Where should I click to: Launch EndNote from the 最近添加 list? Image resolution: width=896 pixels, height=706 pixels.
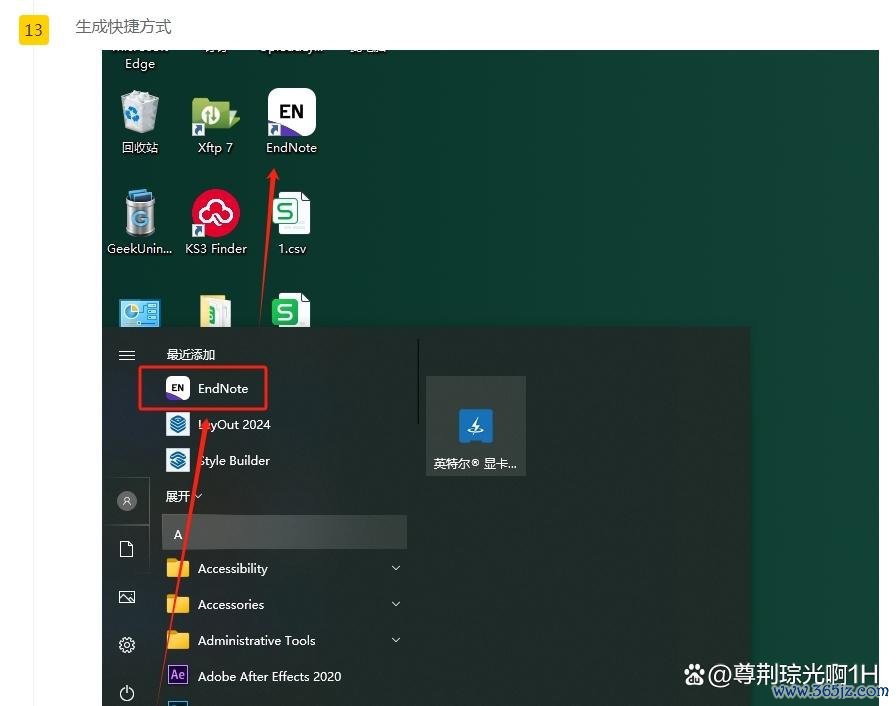pos(207,388)
